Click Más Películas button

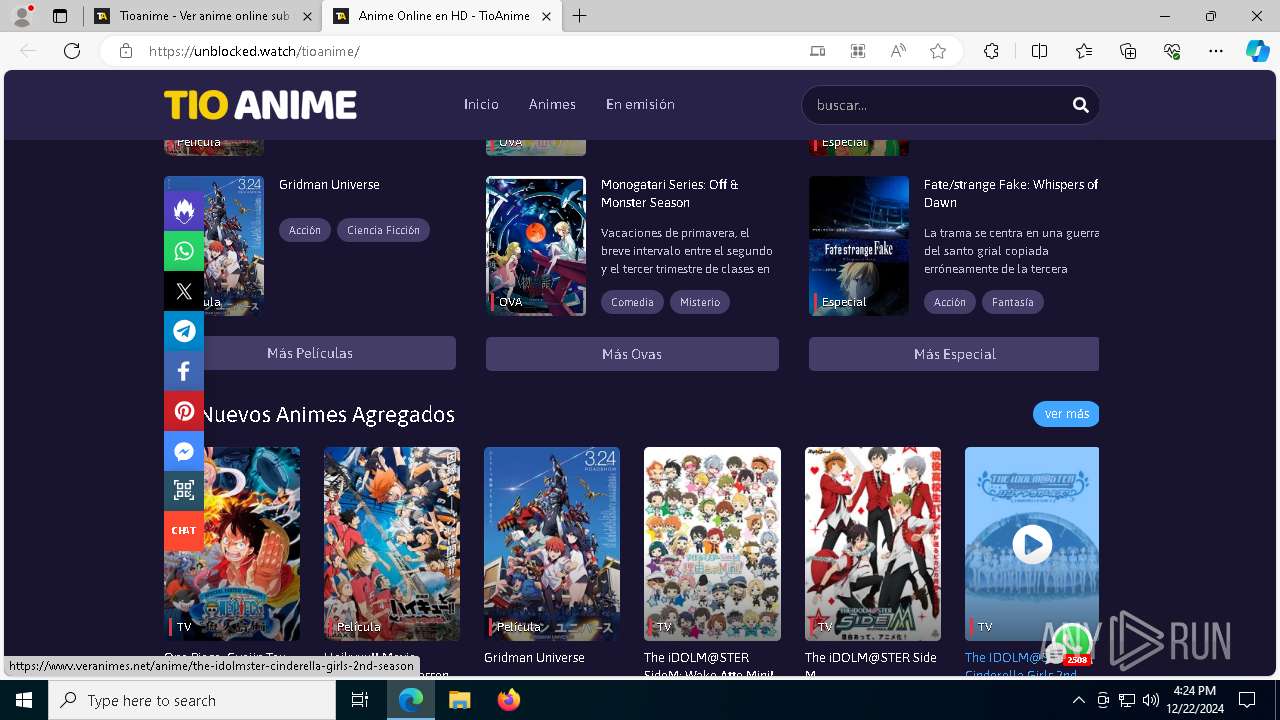pos(310,353)
